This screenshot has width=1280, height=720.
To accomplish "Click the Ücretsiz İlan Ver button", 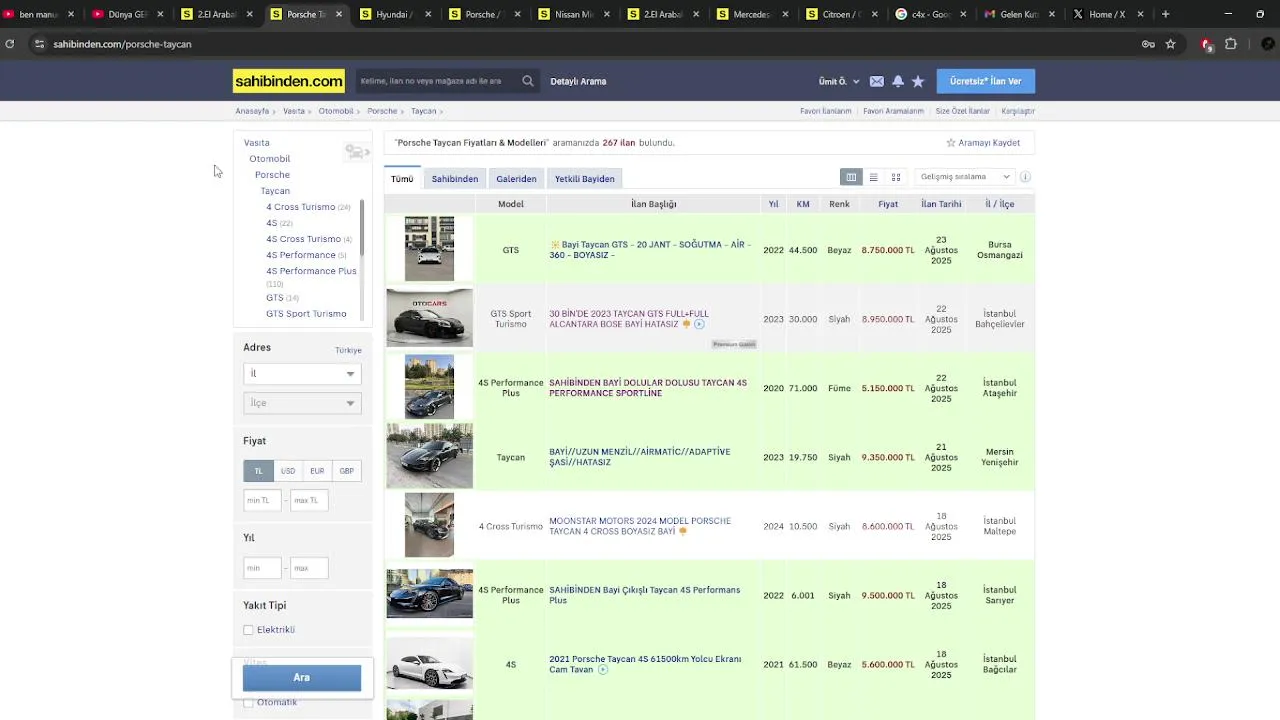I will tap(985, 81).
